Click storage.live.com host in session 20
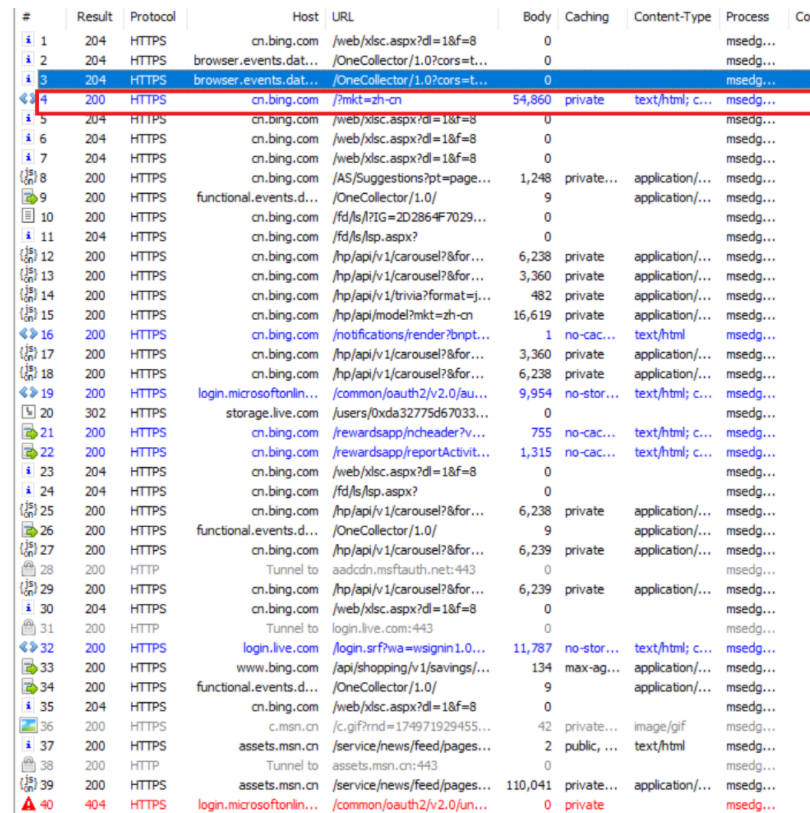Image resolution: width=810 pixels, height=813 pixels. pos(272,413)
